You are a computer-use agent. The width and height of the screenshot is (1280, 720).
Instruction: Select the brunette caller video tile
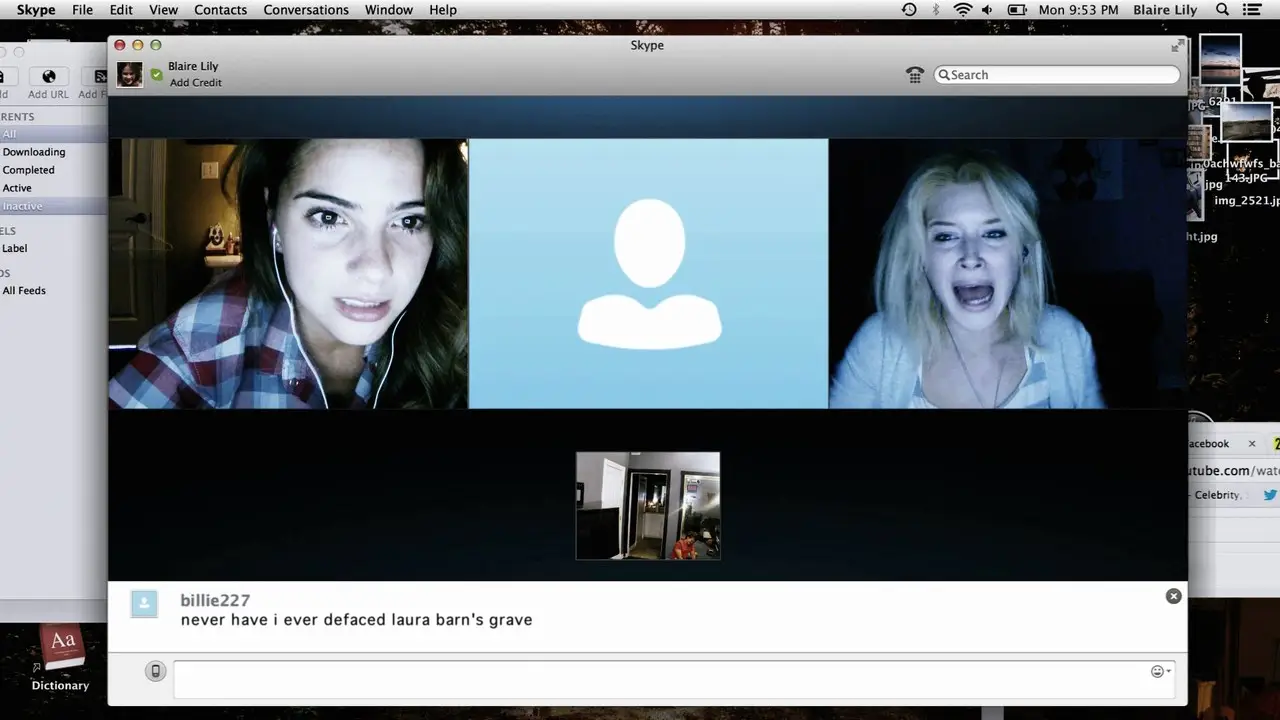click(x=288, y=273)
